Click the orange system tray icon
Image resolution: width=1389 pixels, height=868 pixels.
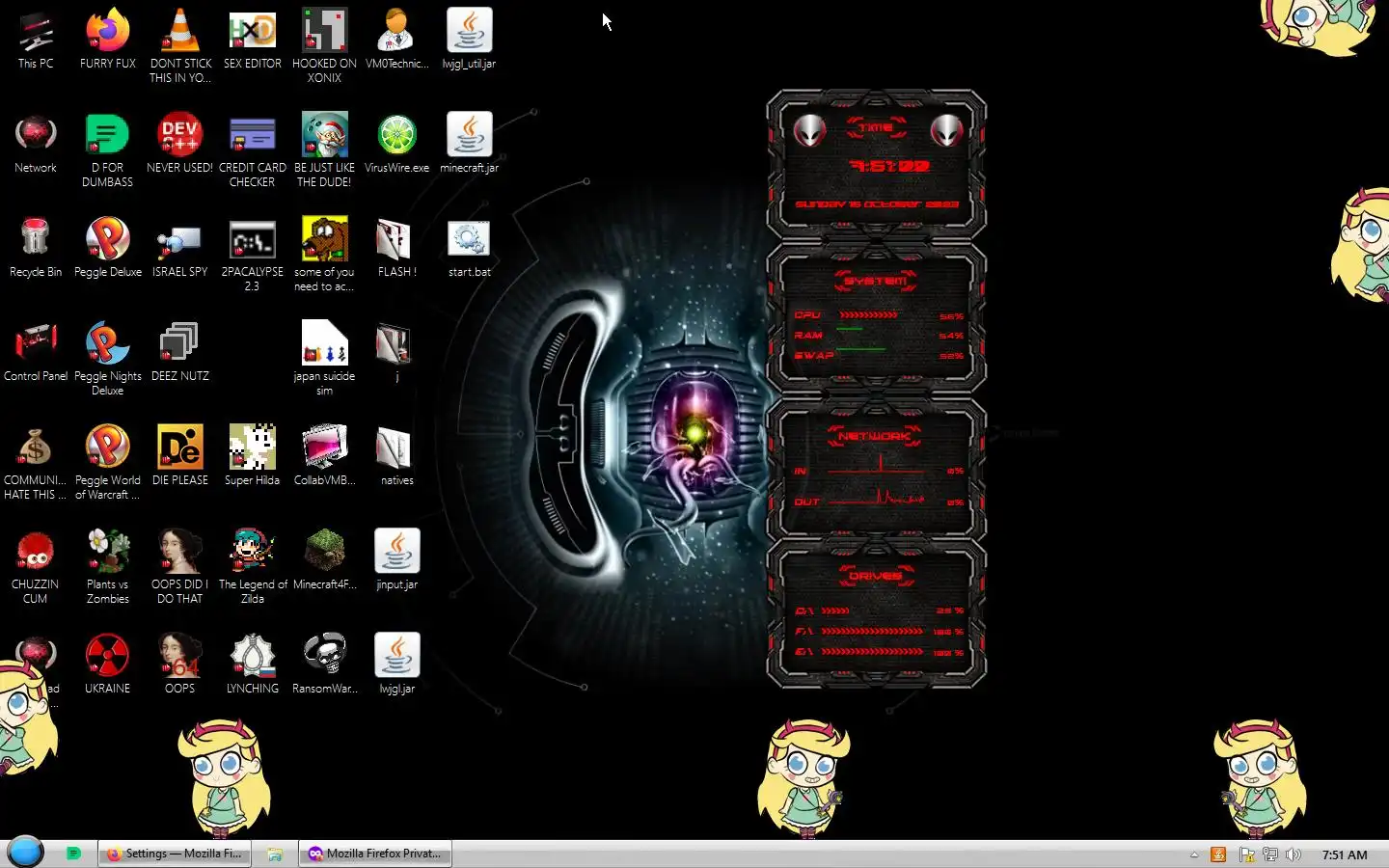coord(1218,854)
